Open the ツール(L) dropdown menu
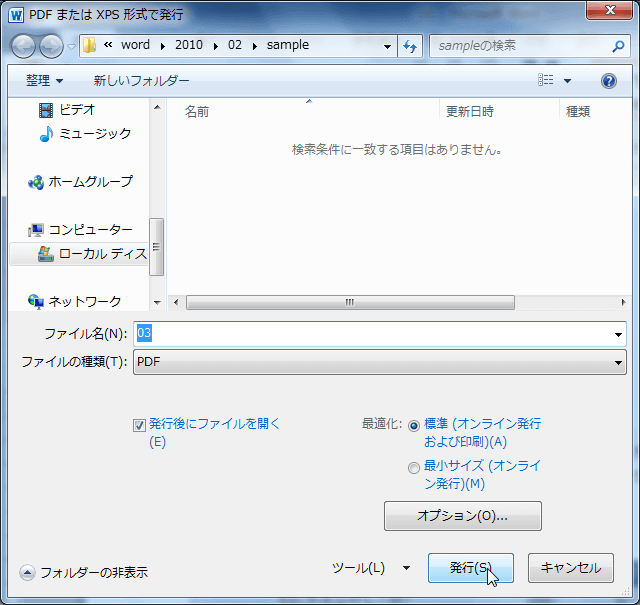Image resolution: width=640 pixels, height=605 pixels. point(371,568)
